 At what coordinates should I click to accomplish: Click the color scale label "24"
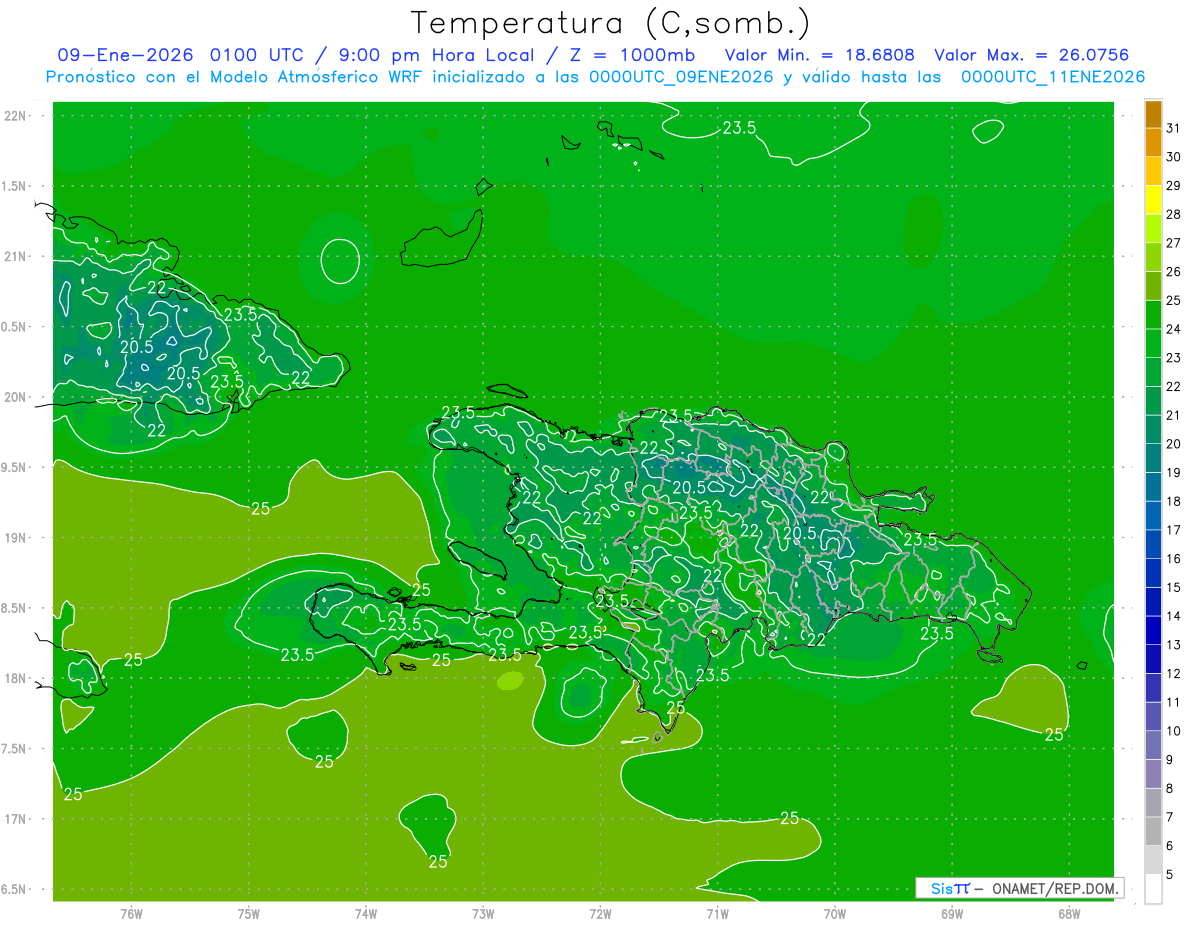pos(1174,329)
